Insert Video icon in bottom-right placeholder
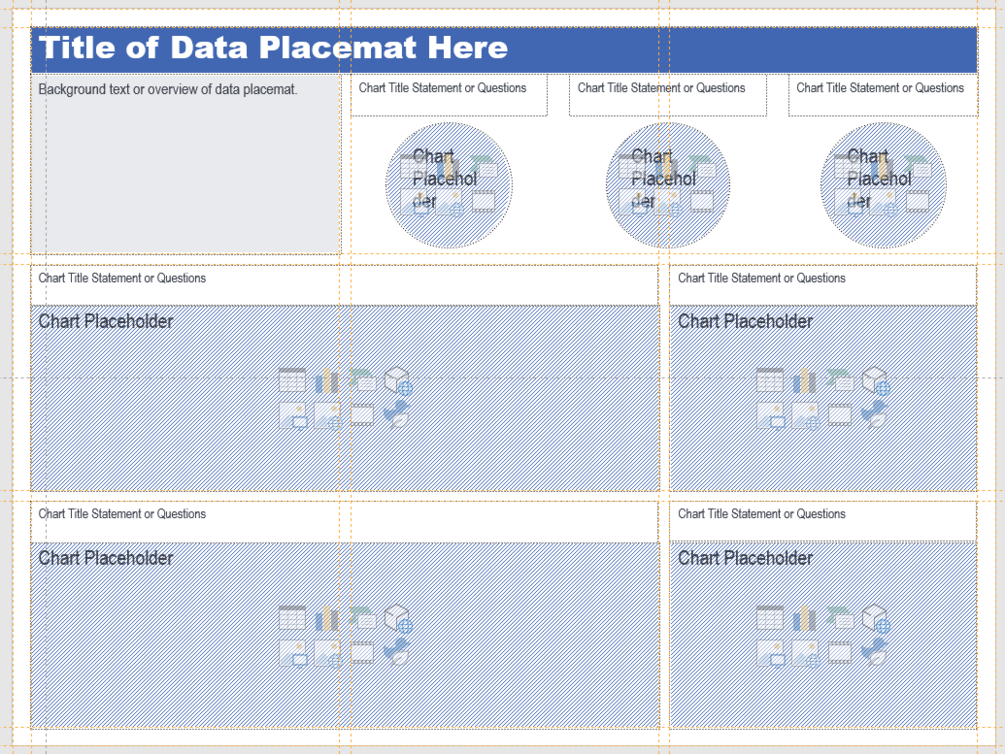Screen dimensions: 1005x754 (x=840, y=652)
